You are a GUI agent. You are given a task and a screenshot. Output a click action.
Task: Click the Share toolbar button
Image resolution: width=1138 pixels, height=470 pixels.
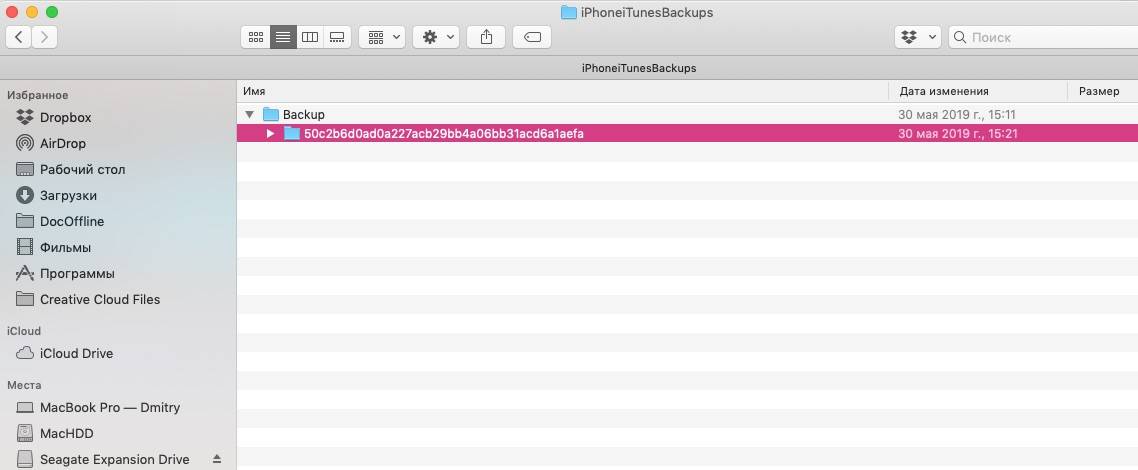487,37
